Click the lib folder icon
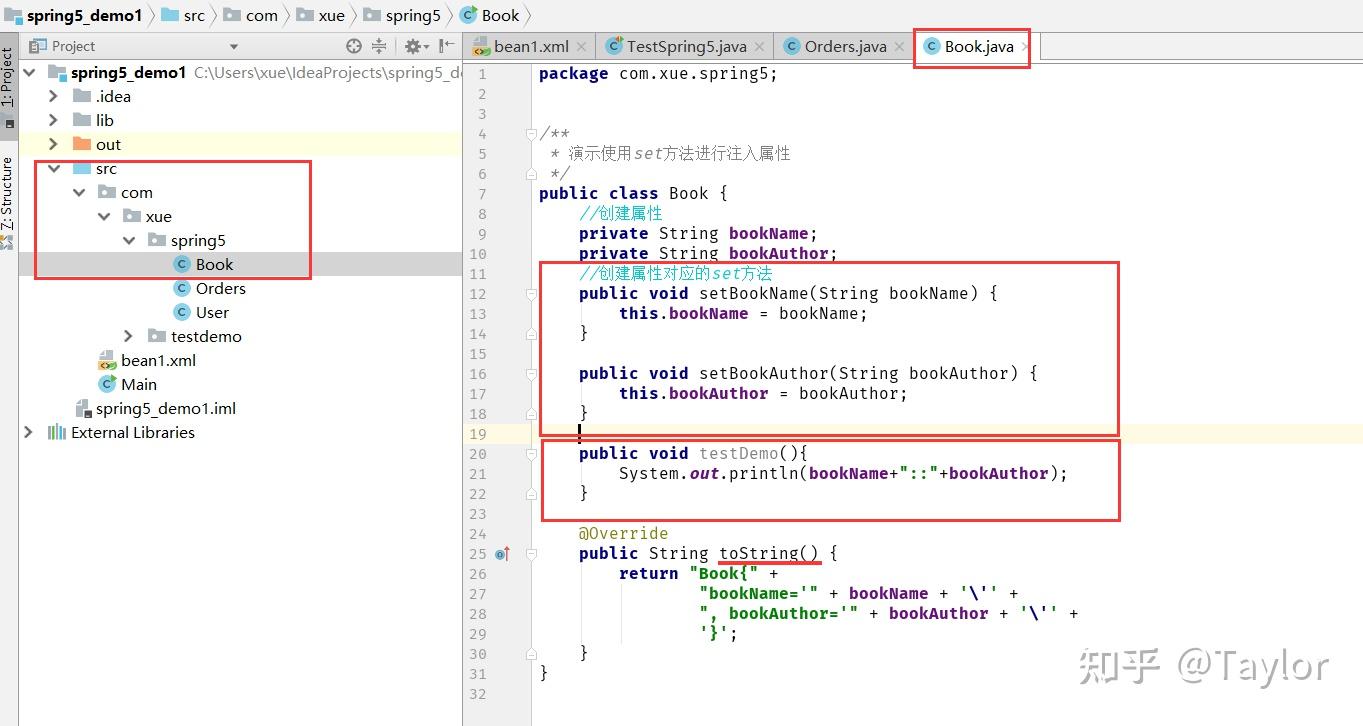Image resolution: width=1363 pixels, height=726 pixels. pos(82,120)
